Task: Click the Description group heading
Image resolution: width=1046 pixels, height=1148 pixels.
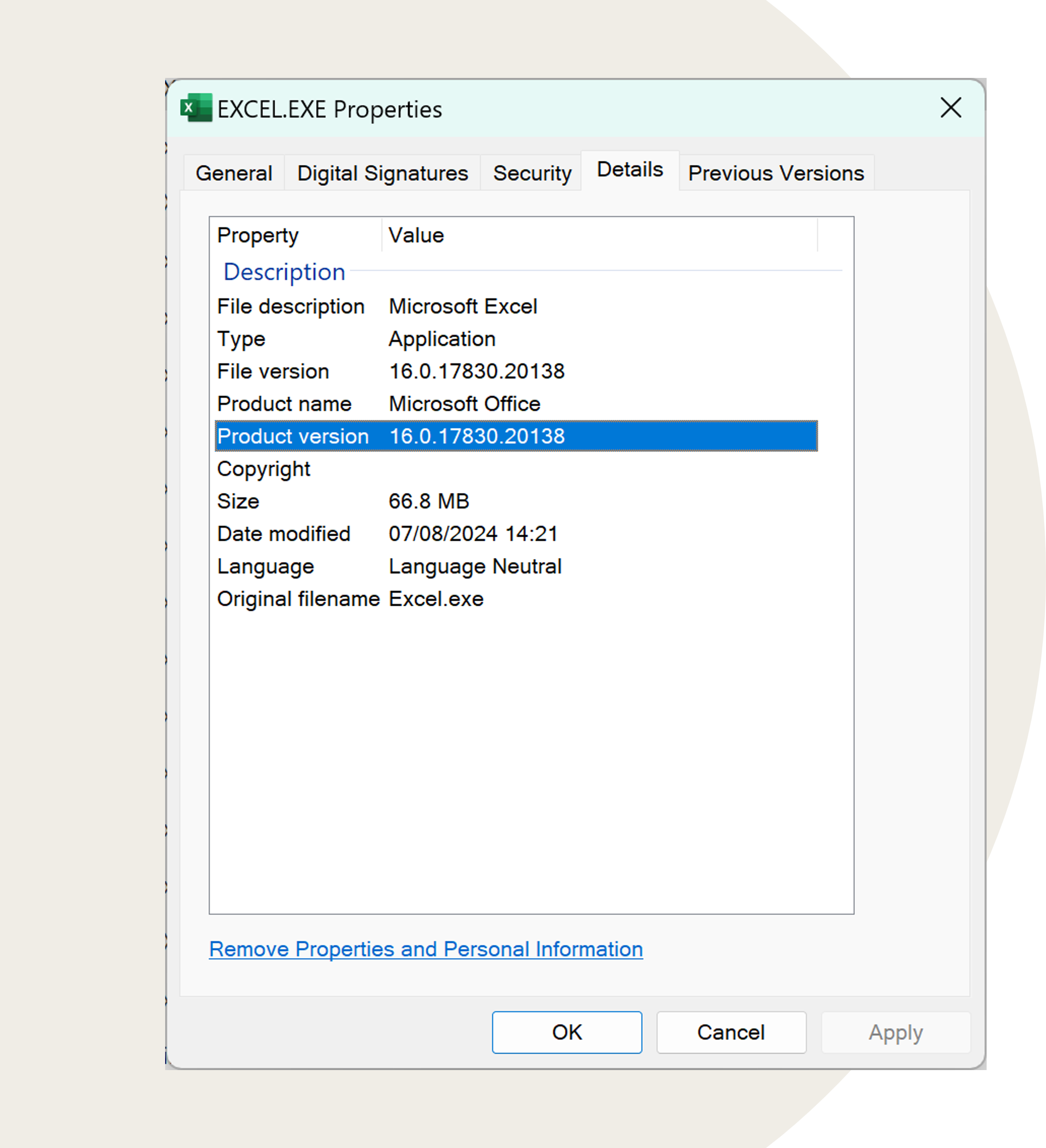Action: pos(284,272)
